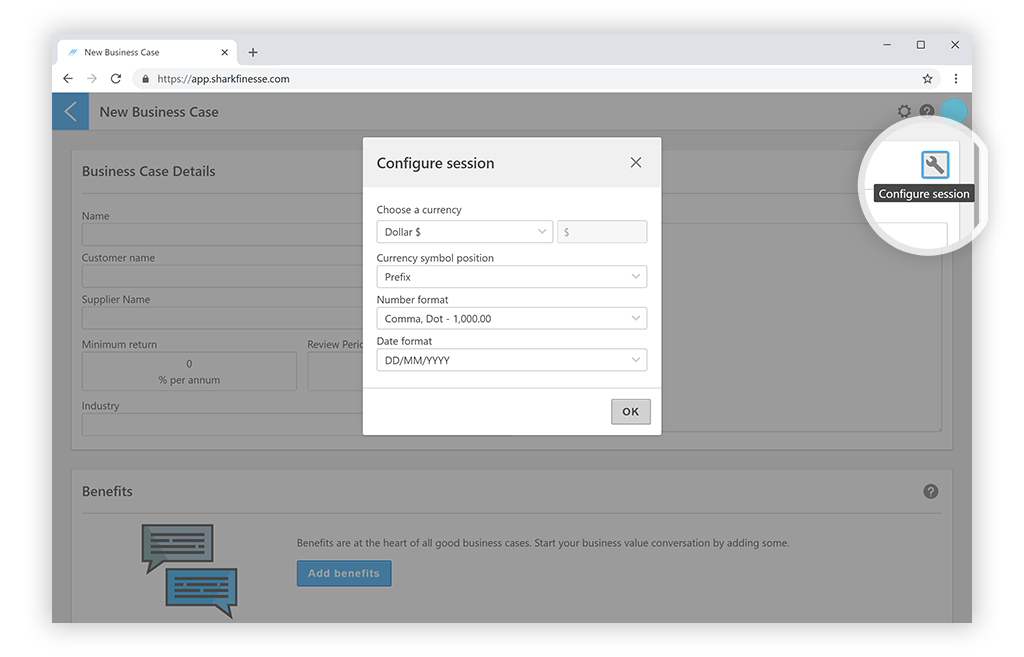Confirm settings with the OK button

pyautogui.click(x=630, y=411)
